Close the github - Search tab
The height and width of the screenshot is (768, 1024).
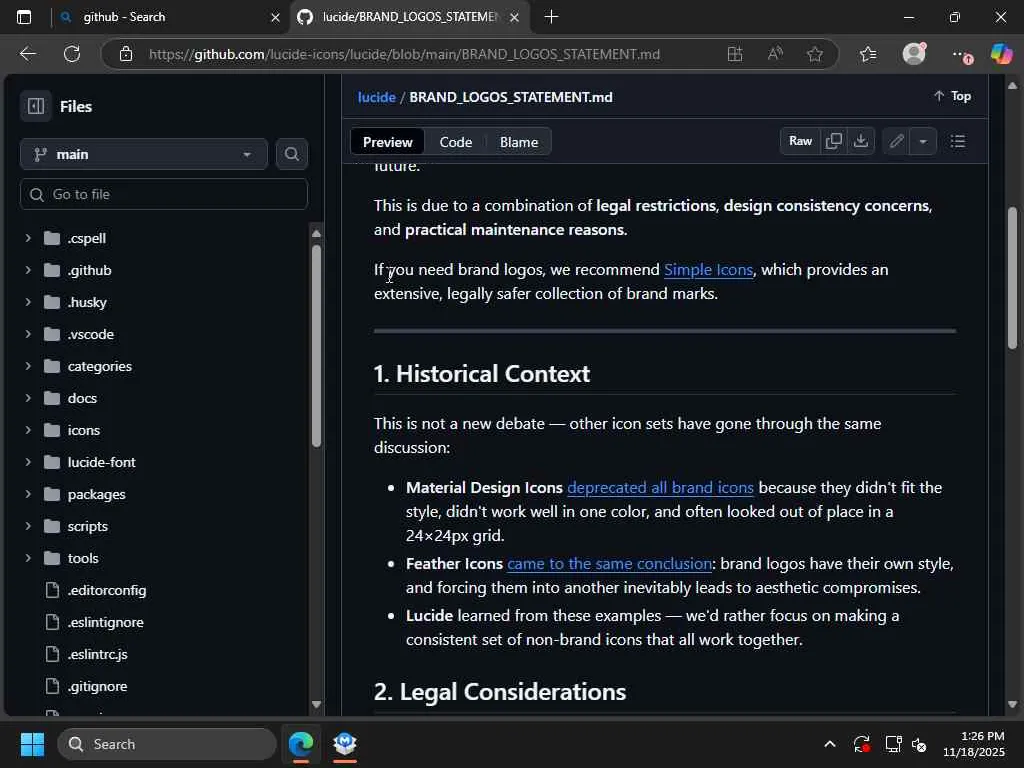pos(276,18)
